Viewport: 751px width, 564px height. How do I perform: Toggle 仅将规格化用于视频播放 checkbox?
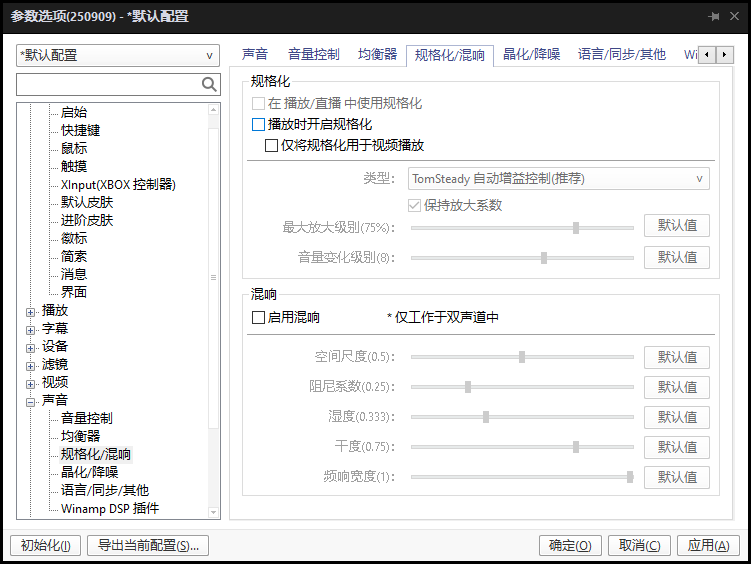pos(272,146)
